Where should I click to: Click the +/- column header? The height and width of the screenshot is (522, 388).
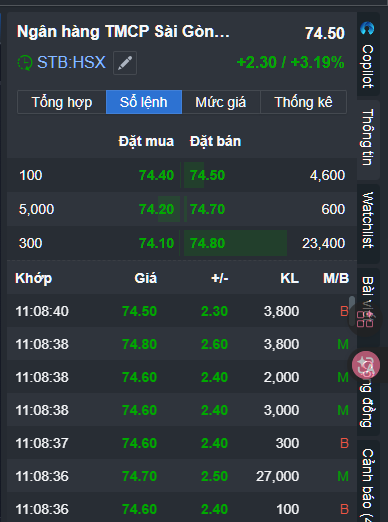[x=220, y=278]
